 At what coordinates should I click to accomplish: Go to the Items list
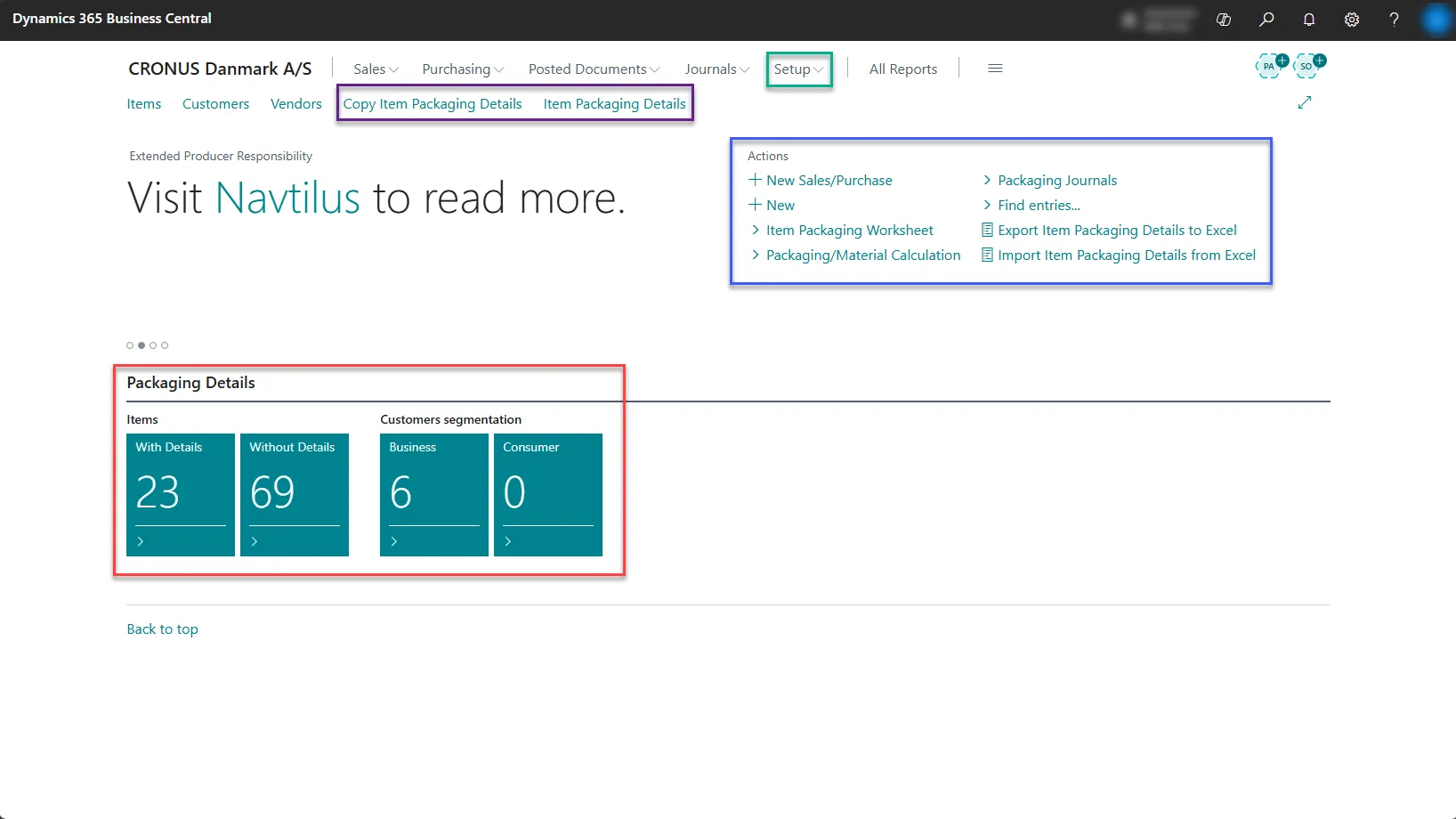pyautogui.click(x=144, y=103)
